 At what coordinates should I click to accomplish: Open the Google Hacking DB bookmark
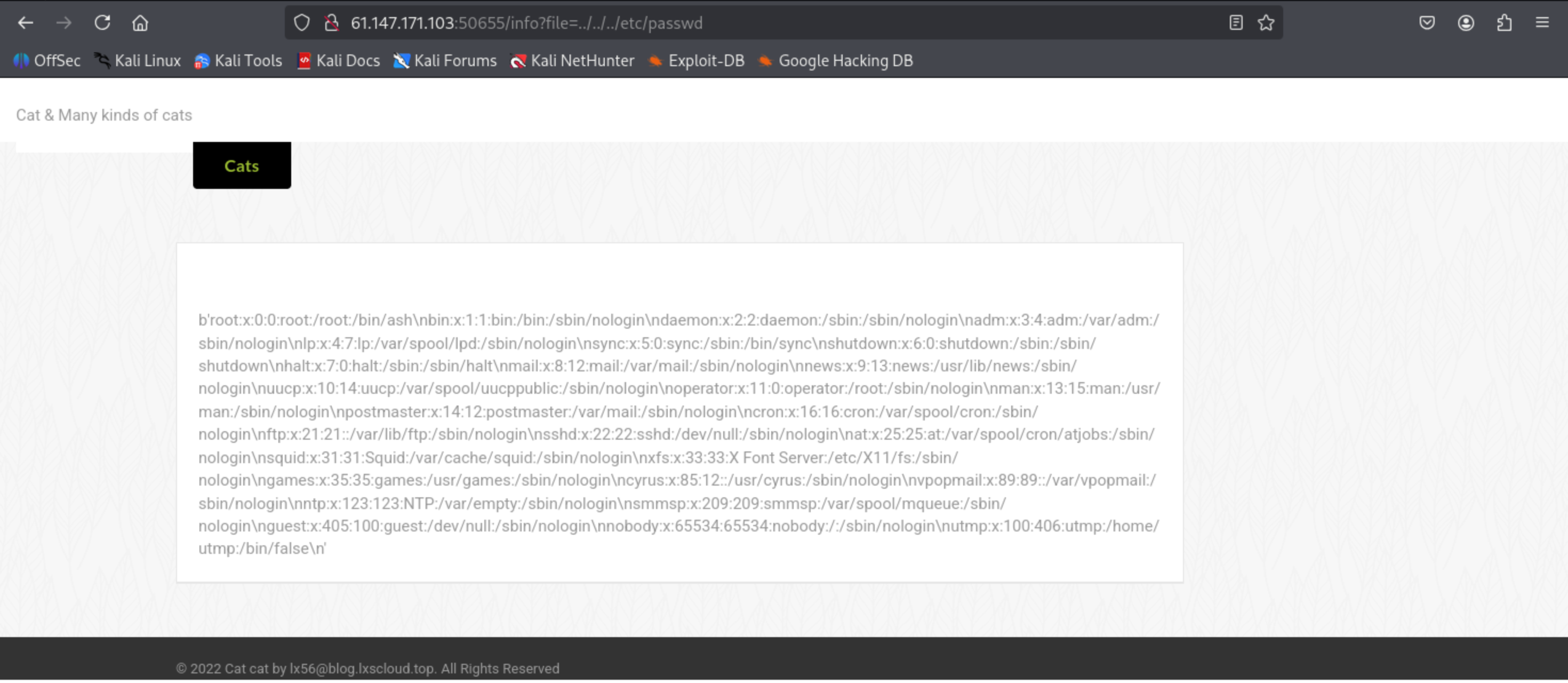(x=836, y=61)
